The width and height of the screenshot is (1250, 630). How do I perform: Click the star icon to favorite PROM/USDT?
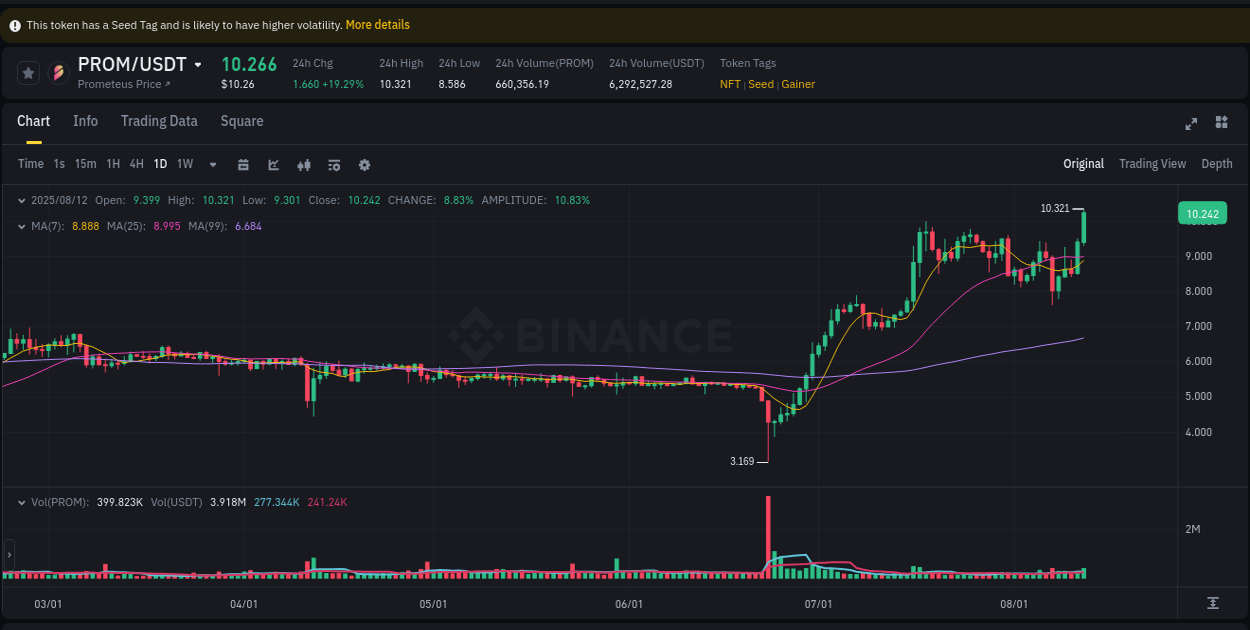click(28, 72)
